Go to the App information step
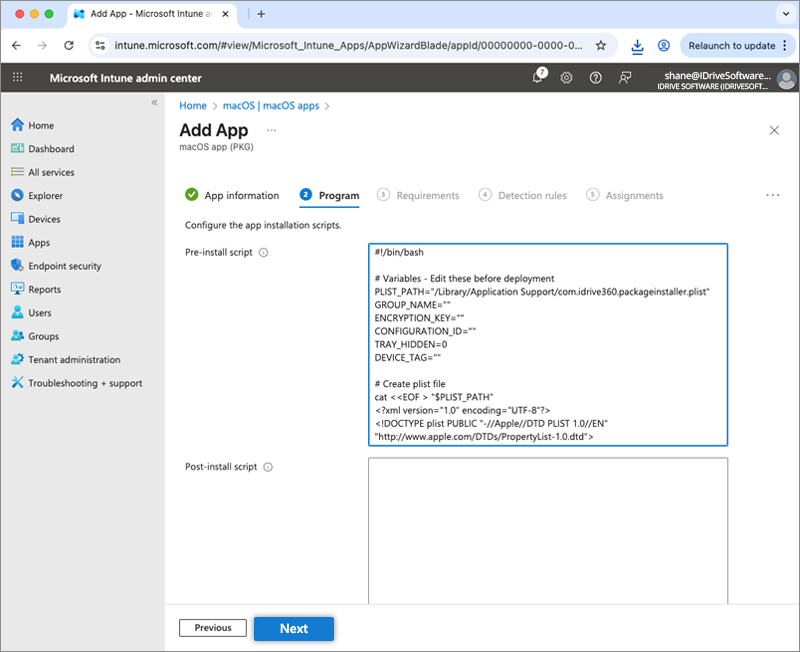The width and height of the screenshot is (800, 652). click(x=232, y=195)
